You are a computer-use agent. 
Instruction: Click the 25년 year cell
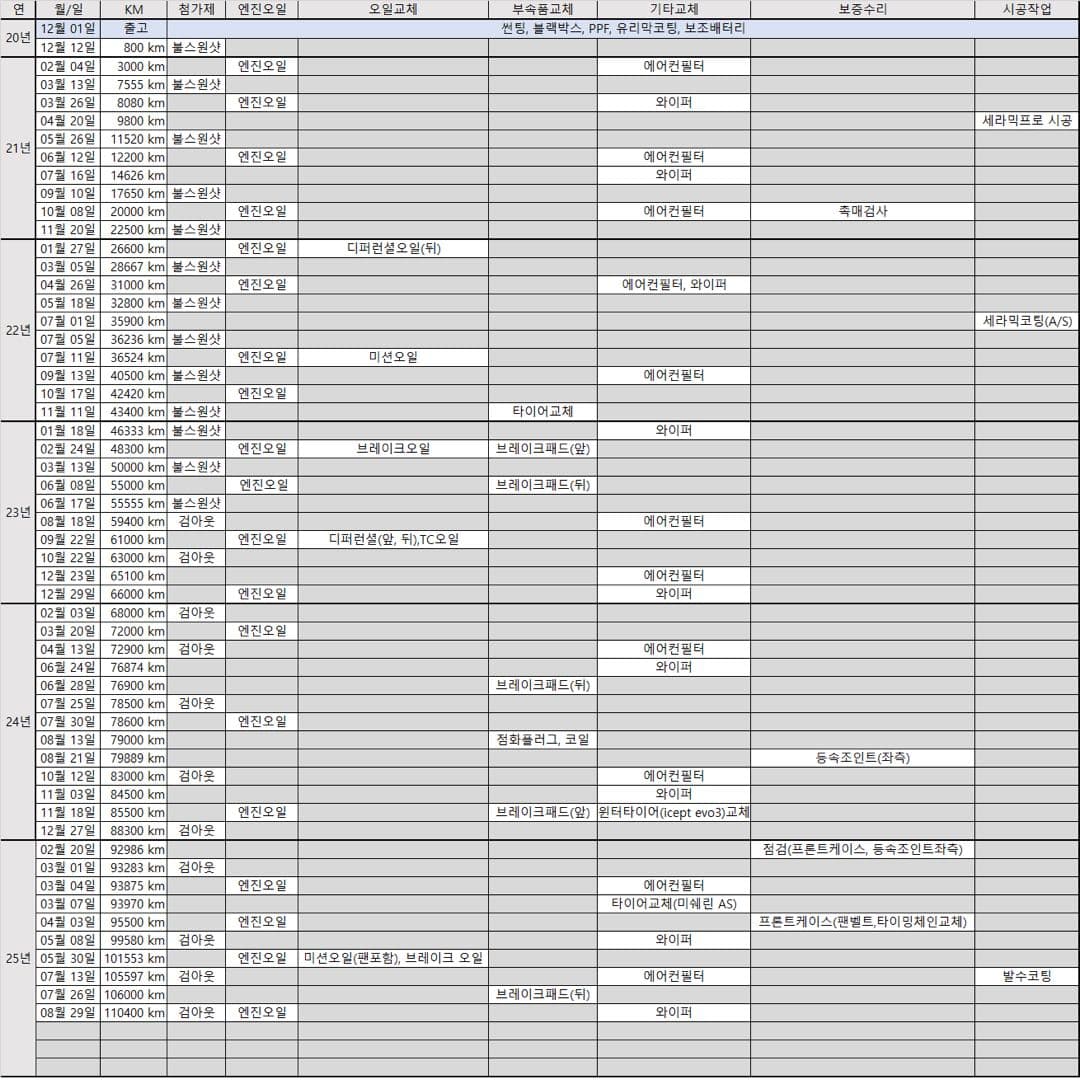(18, 958)
